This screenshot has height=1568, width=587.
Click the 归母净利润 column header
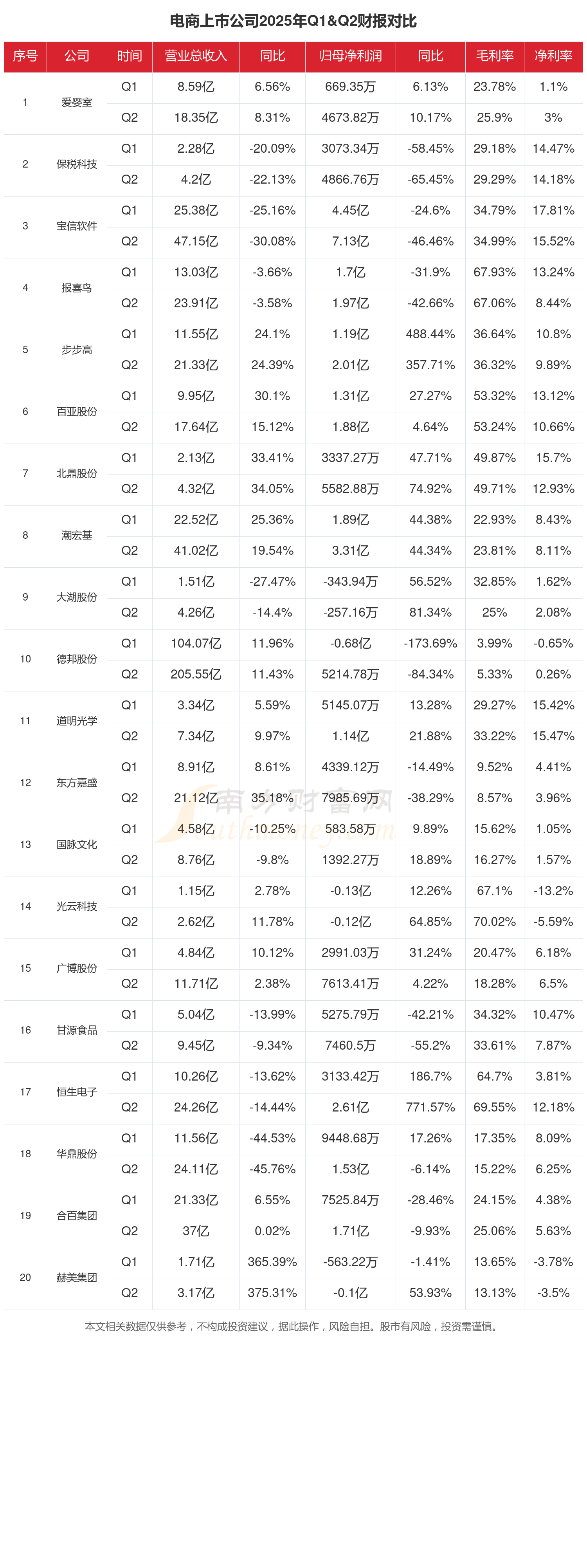point(350,56)
